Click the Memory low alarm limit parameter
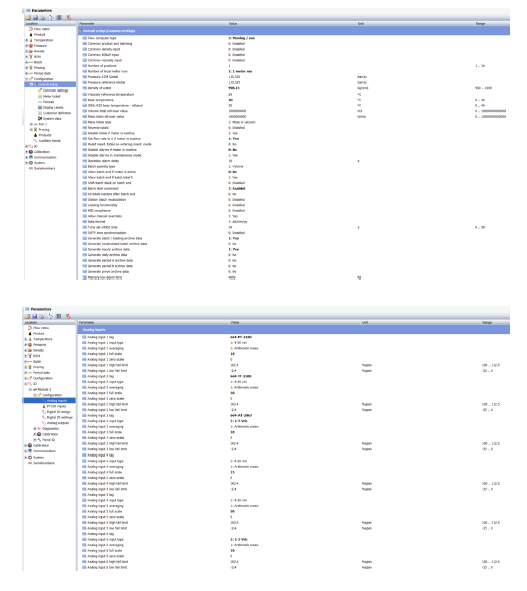Viewport: 527px width, 591px height. coord(105,277)
